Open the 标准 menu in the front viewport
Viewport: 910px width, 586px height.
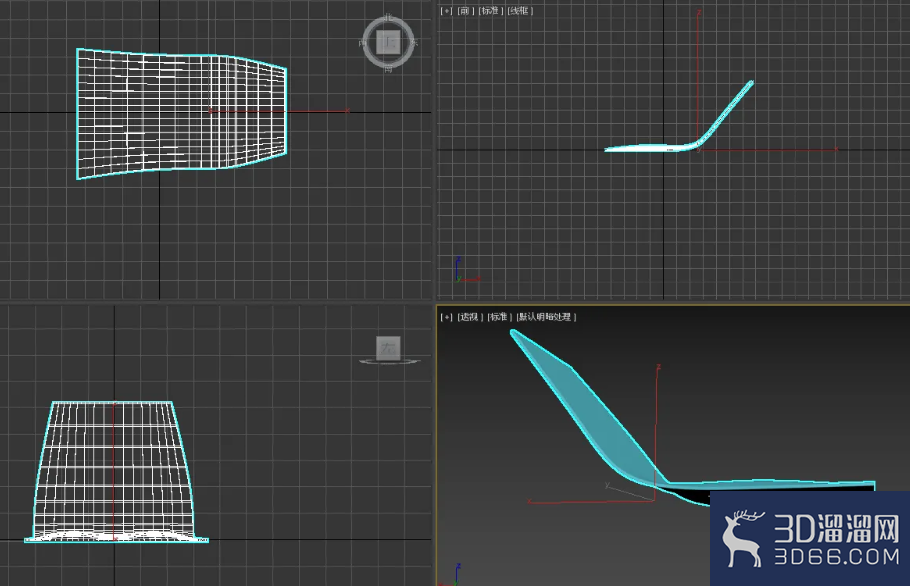tap(490, 10)
